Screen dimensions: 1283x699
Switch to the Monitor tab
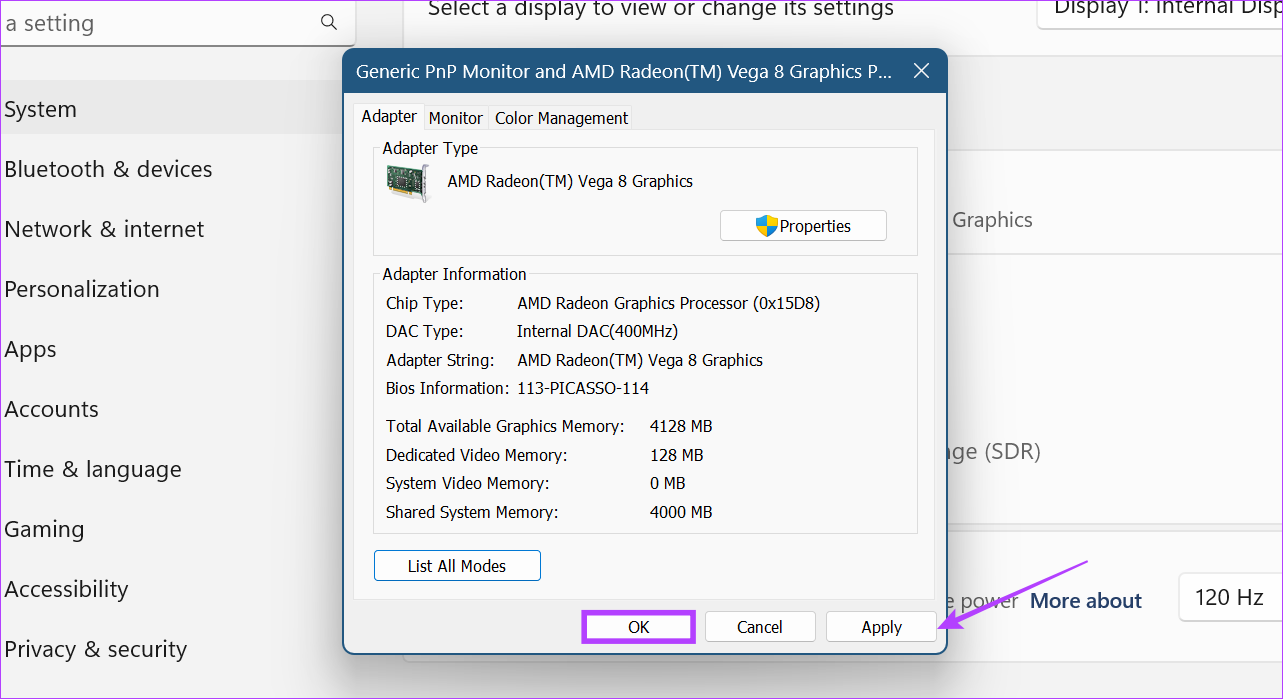pyautogui.click(x=456, y=118)
